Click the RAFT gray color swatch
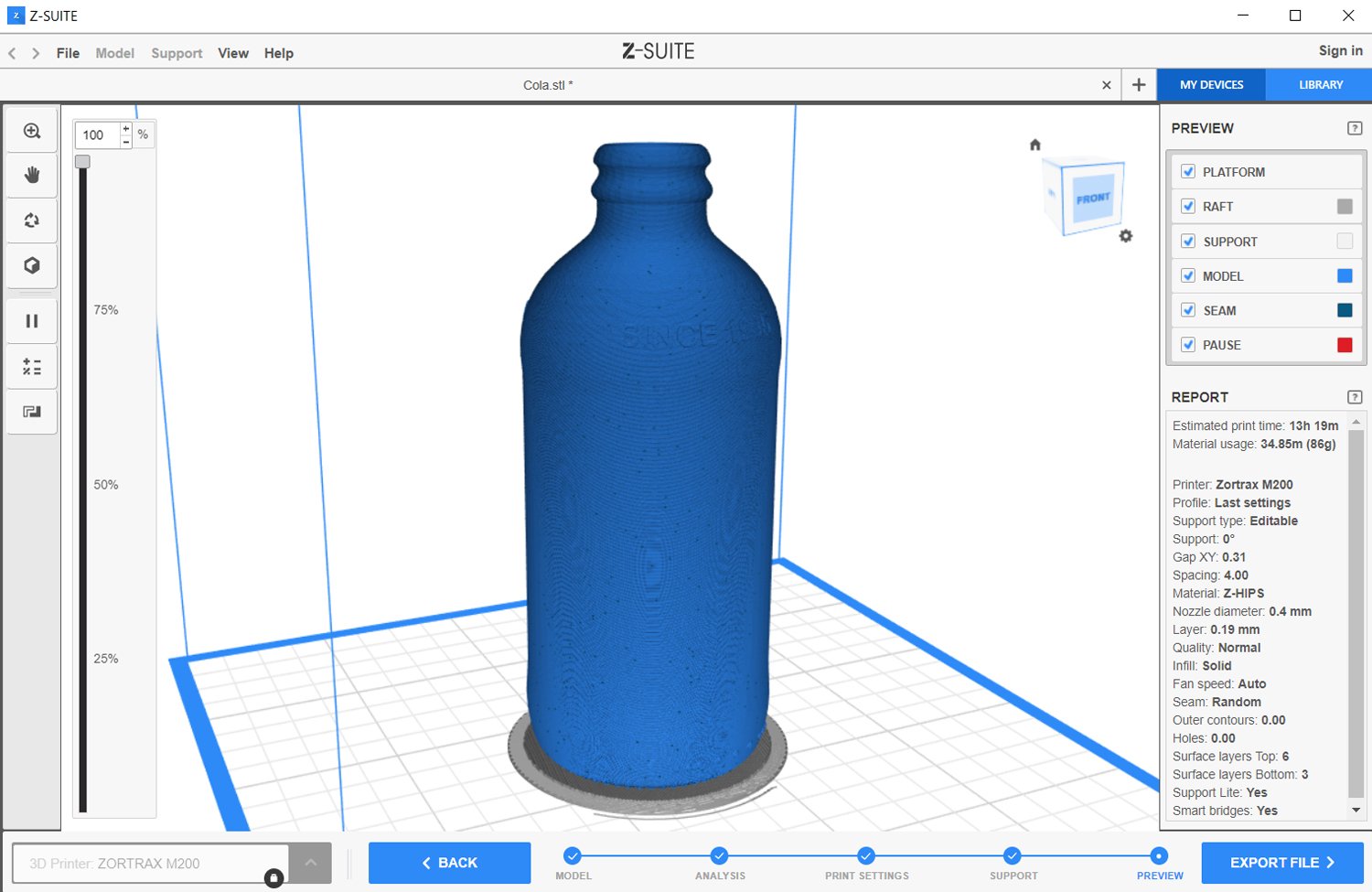 [1345, 207]
